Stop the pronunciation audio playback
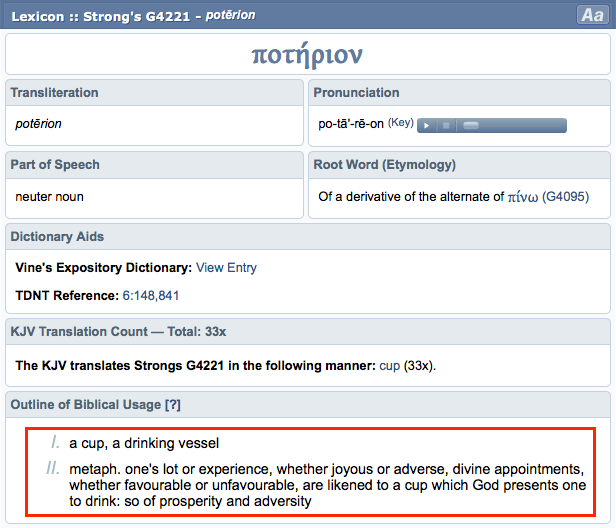The image size is (616, 528). pyautogui.click(x=446, y=126)
